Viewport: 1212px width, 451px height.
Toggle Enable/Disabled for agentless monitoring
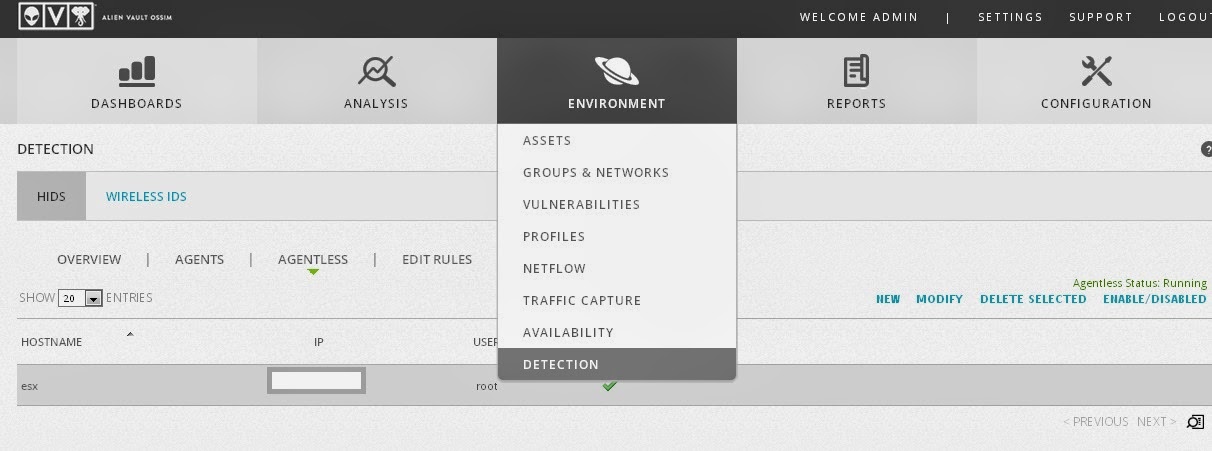coord(1154,299)
